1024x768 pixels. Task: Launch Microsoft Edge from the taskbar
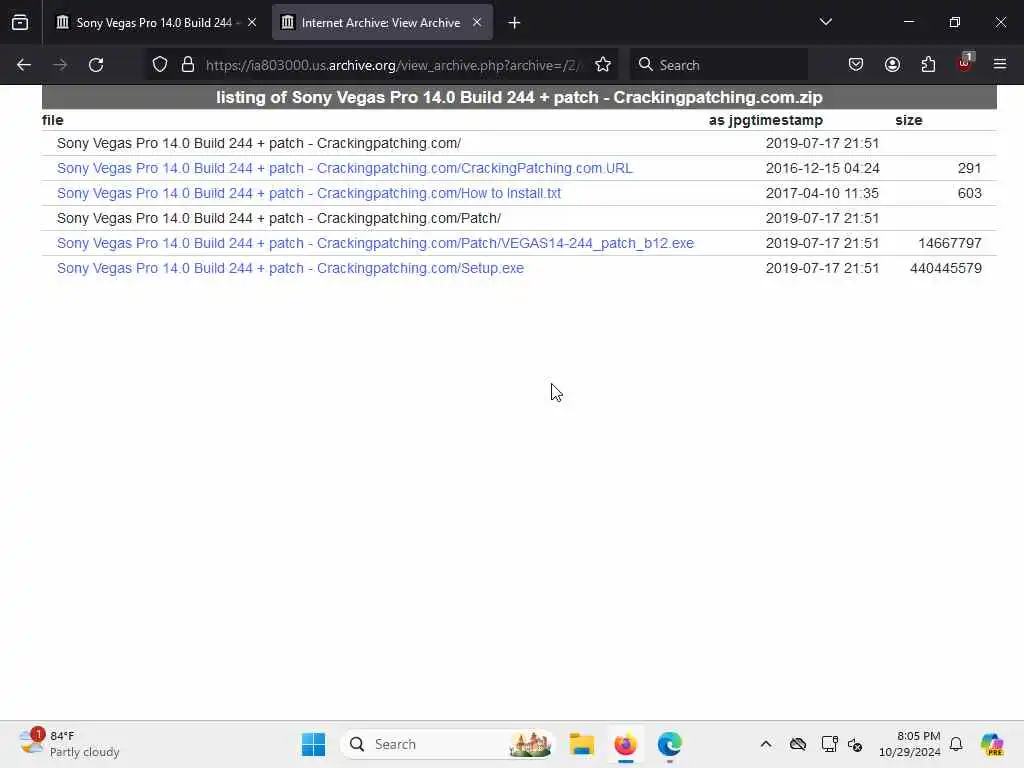click(669, 744)
